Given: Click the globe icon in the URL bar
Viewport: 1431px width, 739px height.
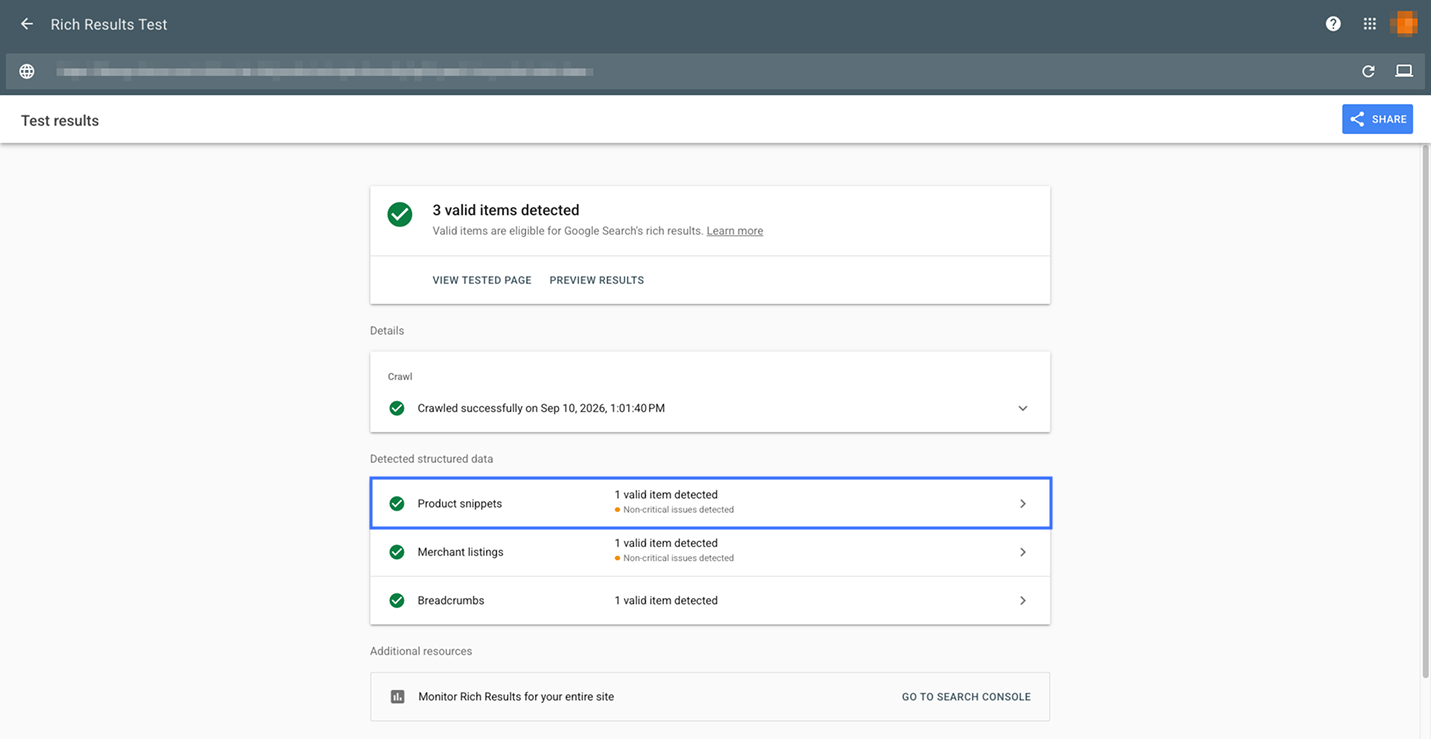Looking at the screenshot, I should point(27,71).
